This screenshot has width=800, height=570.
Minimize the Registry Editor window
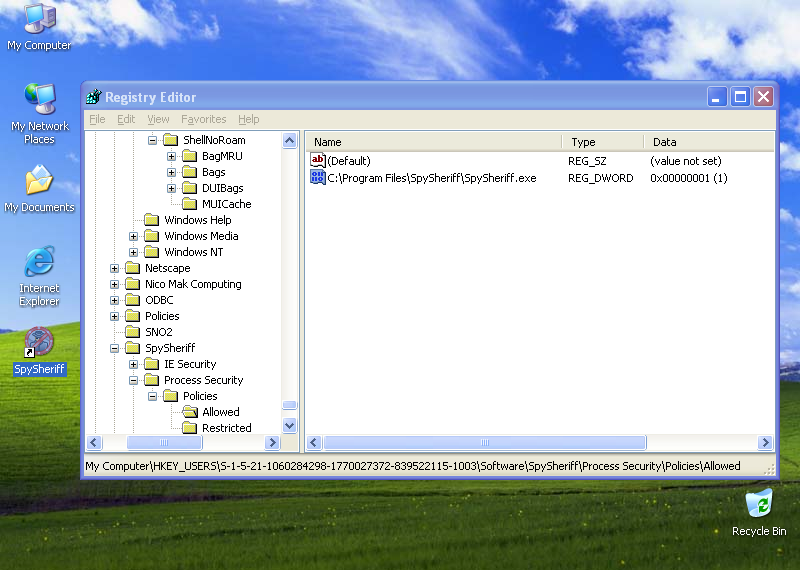click(716, 96)
